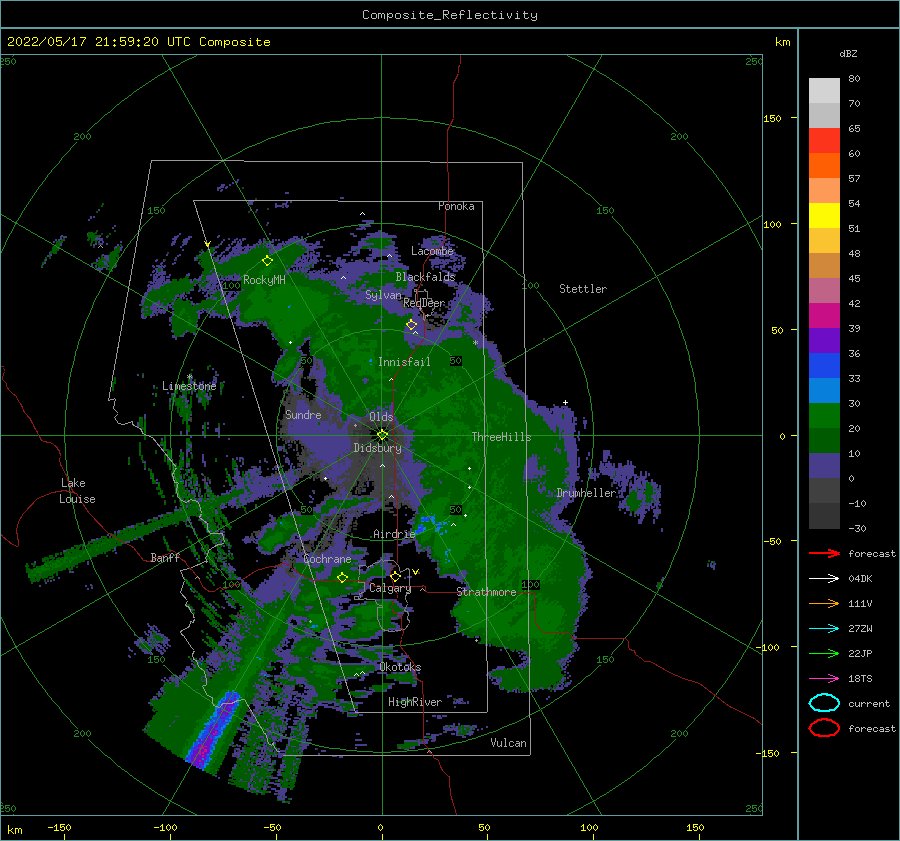Click the Okotoks label
The image size is (900, 841).
(400, 667)
